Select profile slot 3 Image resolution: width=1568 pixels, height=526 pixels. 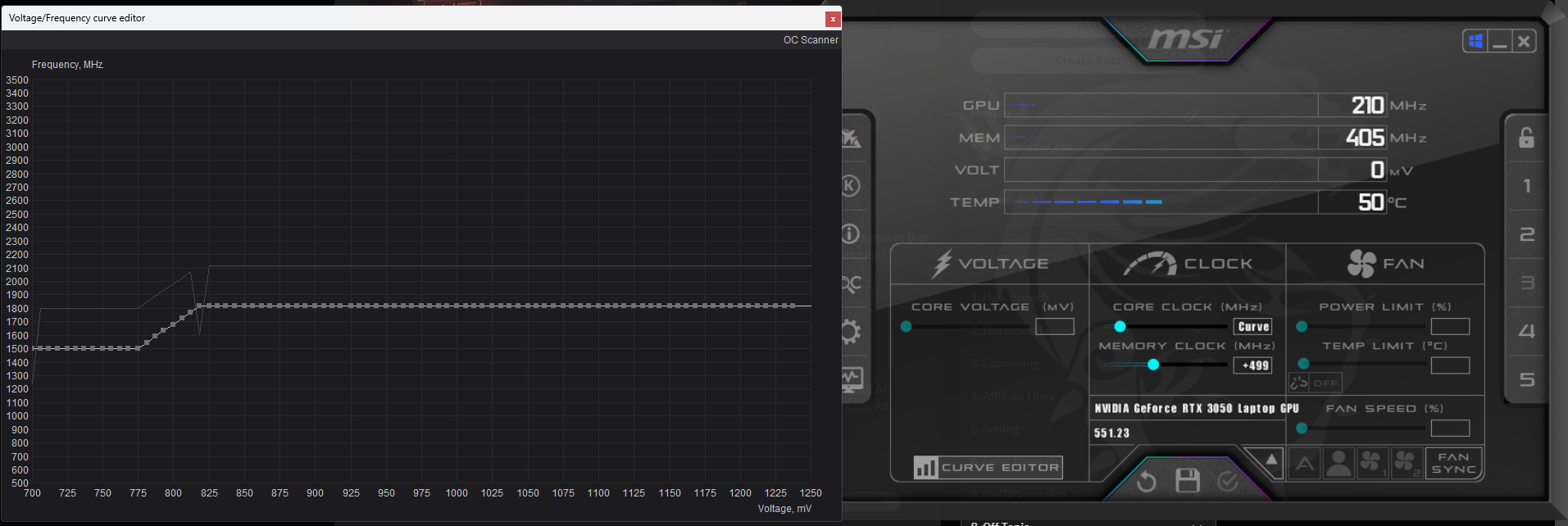(1527, 283)
